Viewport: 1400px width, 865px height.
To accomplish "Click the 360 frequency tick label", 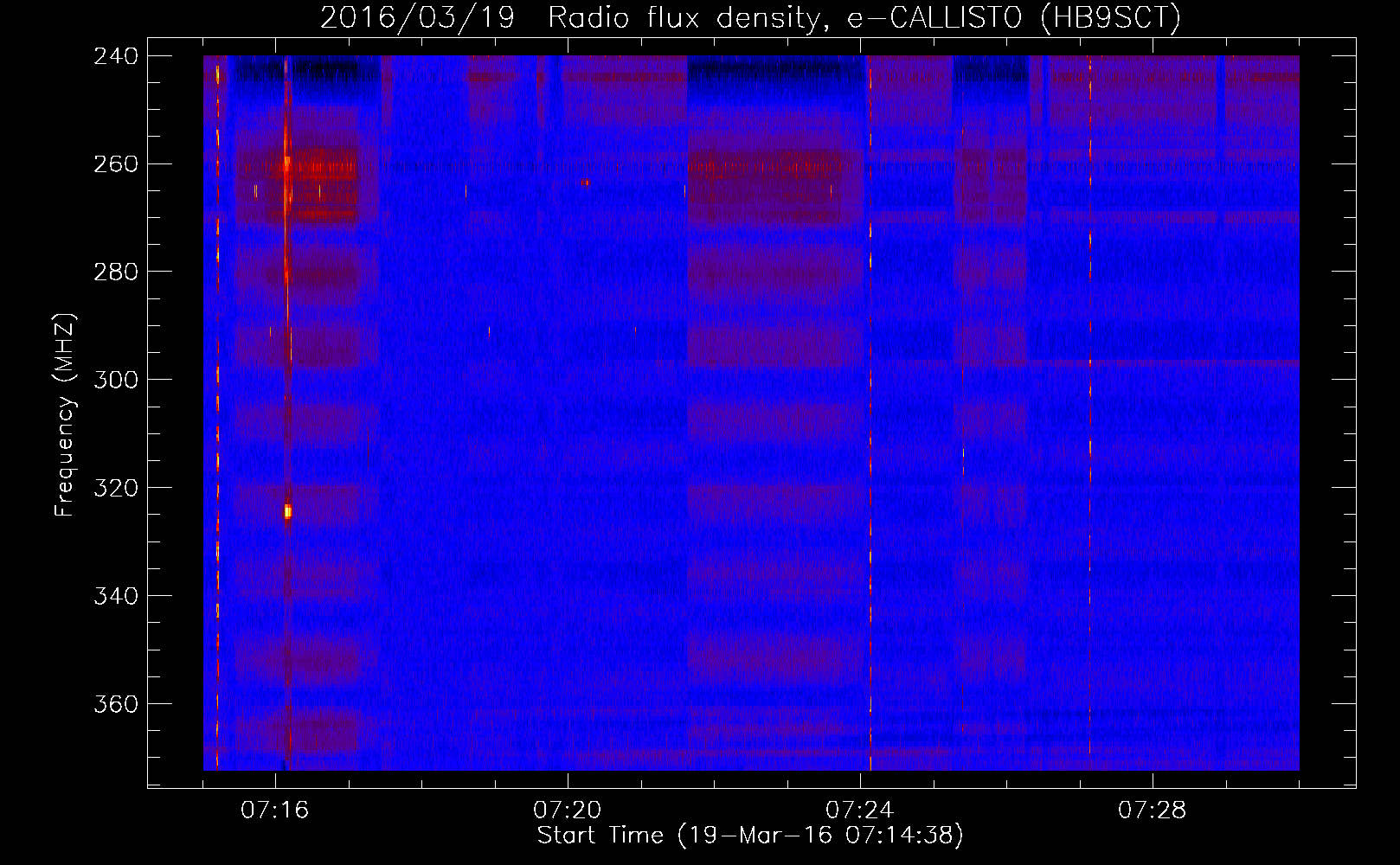I will click(116, 705).
